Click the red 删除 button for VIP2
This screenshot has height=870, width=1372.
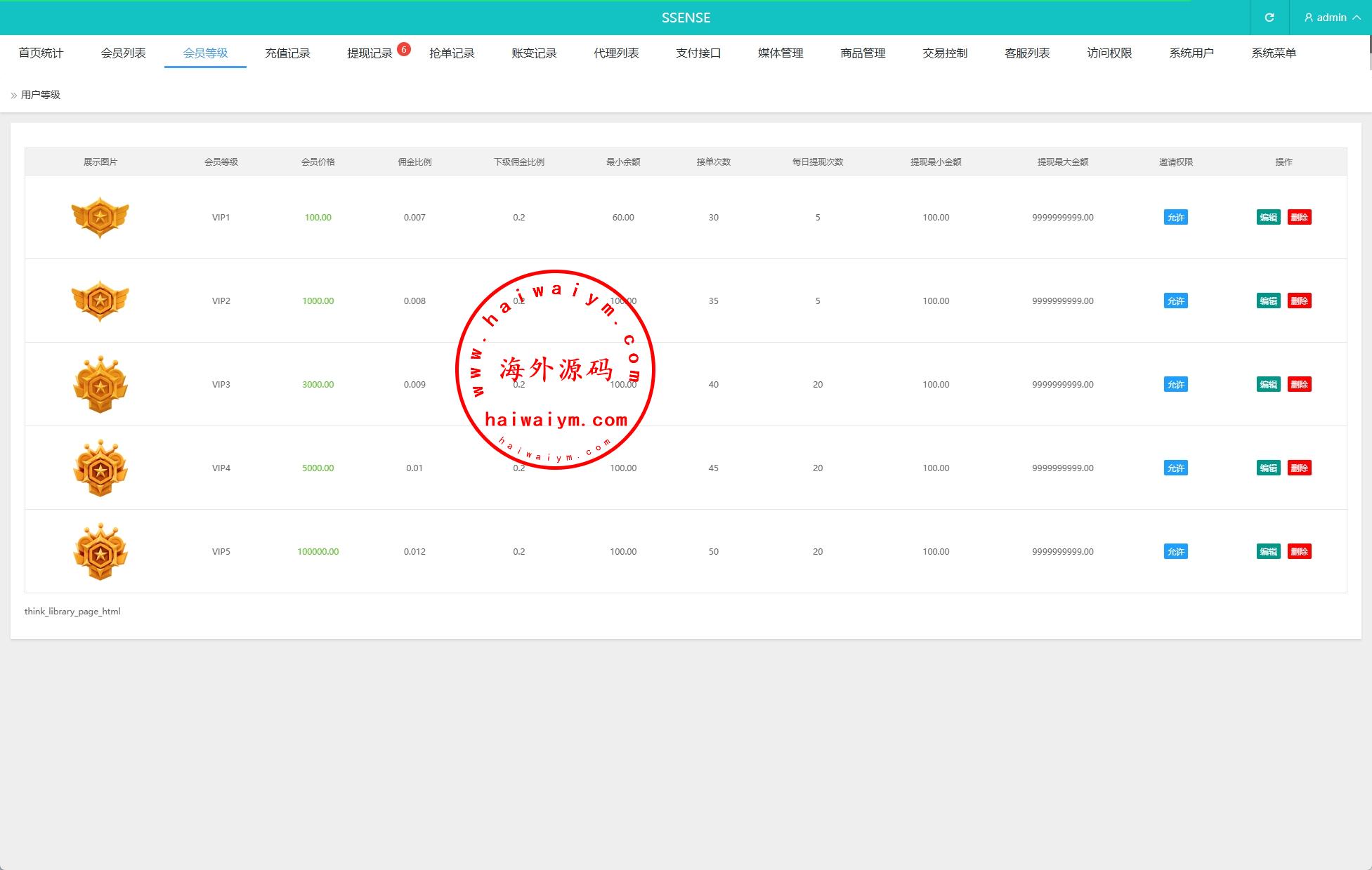(x=1299, y=301)
